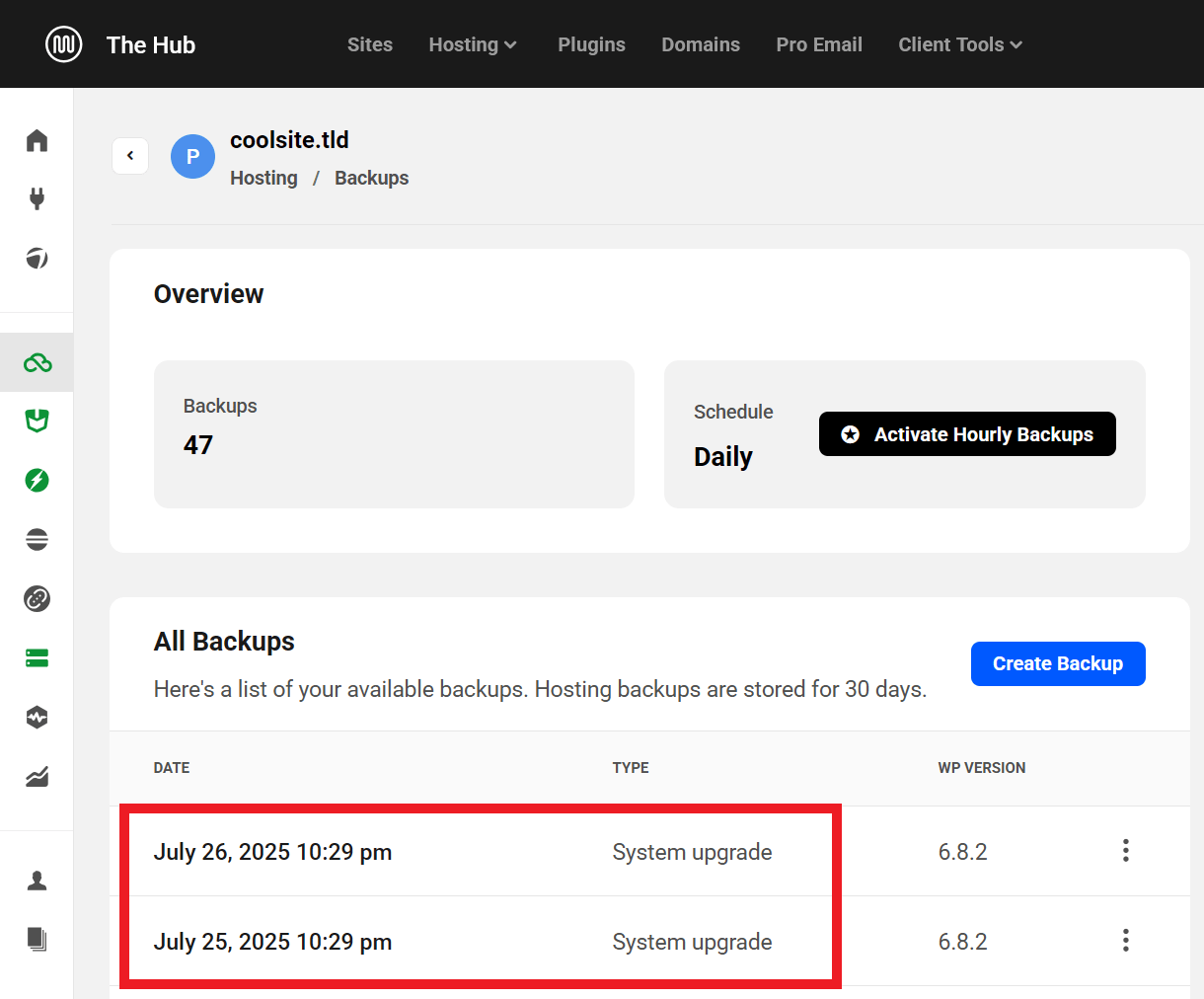Click System upgrade type in July 25 row

coord(693,942)
